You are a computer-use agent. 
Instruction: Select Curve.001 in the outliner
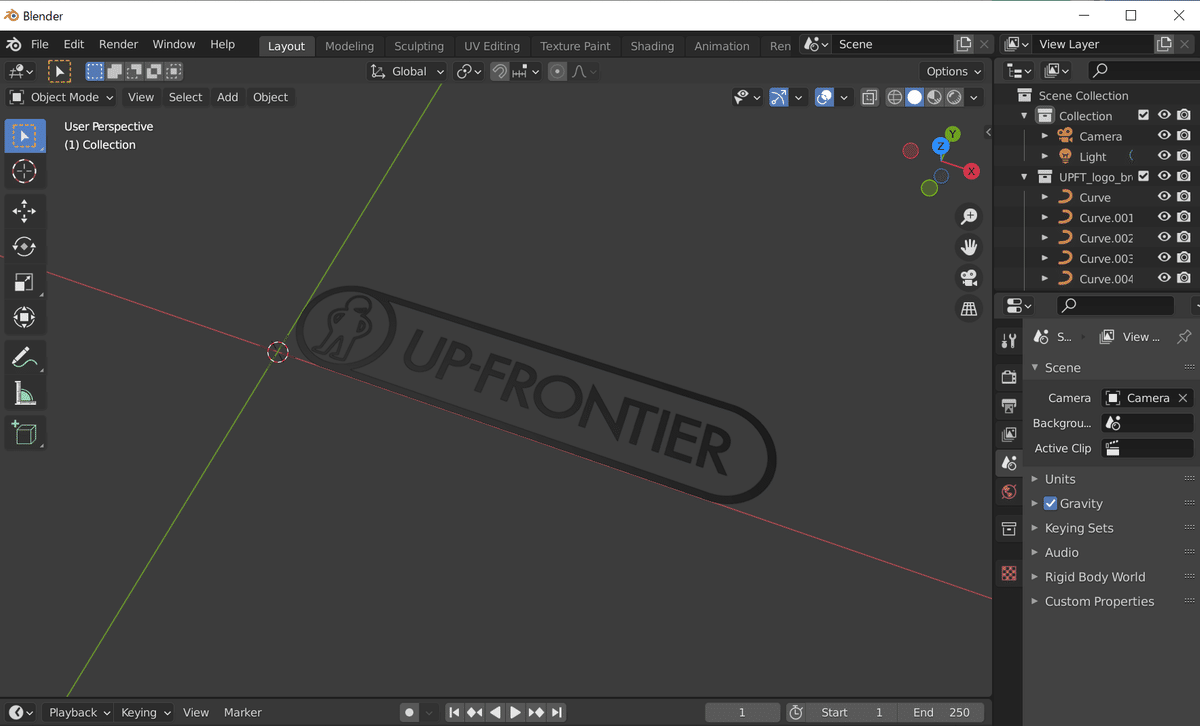click(x=1106, y=217)
